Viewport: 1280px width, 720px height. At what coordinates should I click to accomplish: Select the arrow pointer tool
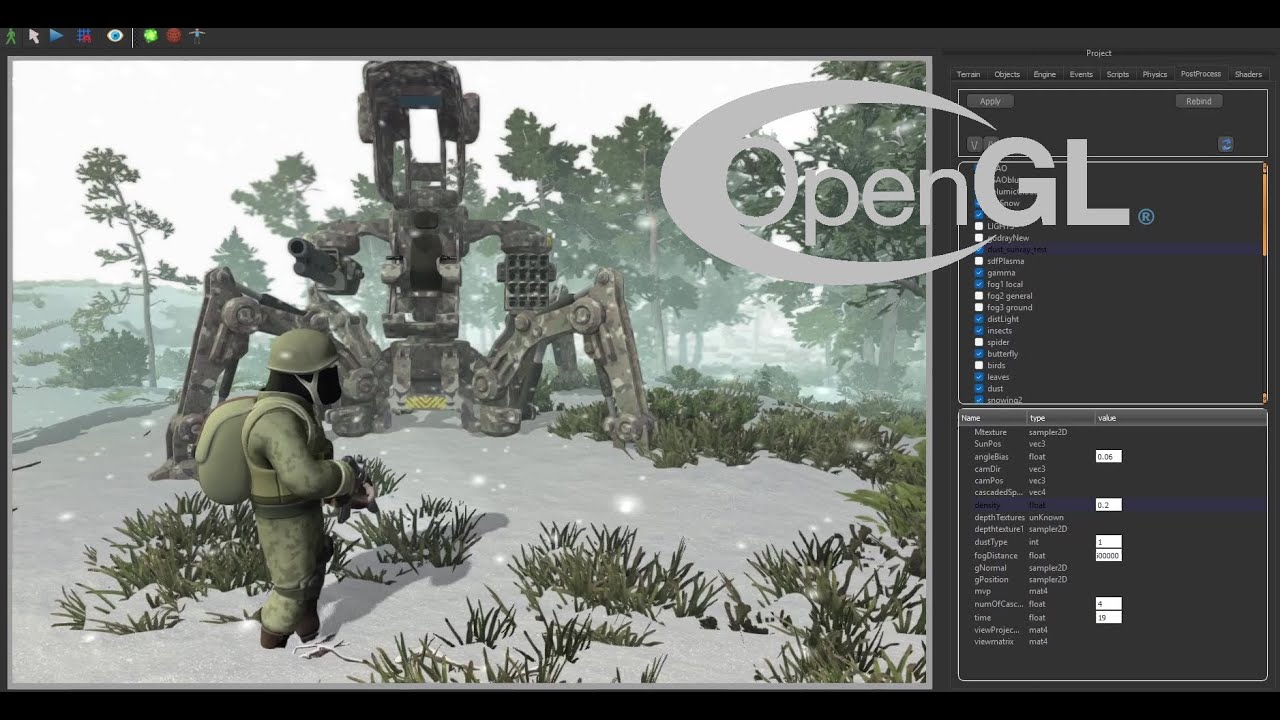[x=34, y=36]
